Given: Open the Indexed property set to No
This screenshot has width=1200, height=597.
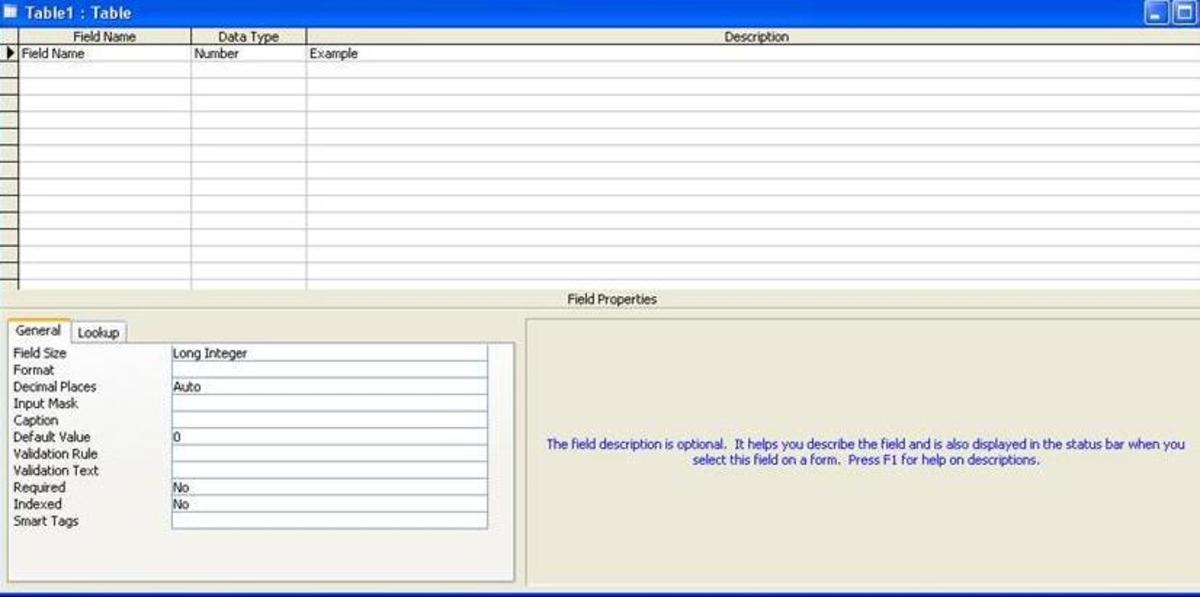Looking at the screenshot, I should click(x=329, y=504).
